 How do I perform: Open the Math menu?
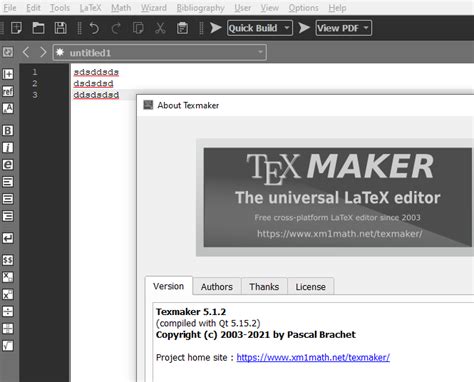tap(121, 8)
